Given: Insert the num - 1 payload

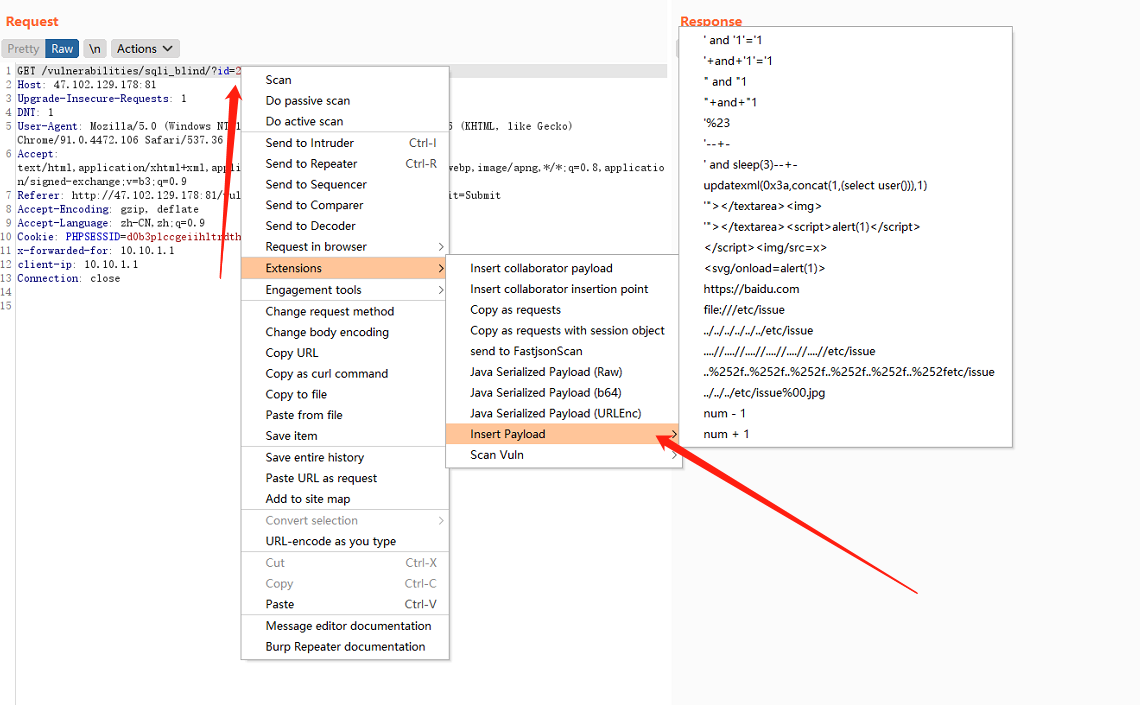Looking at the screenshot, I should pyautogui.click(x=846, y=414).
